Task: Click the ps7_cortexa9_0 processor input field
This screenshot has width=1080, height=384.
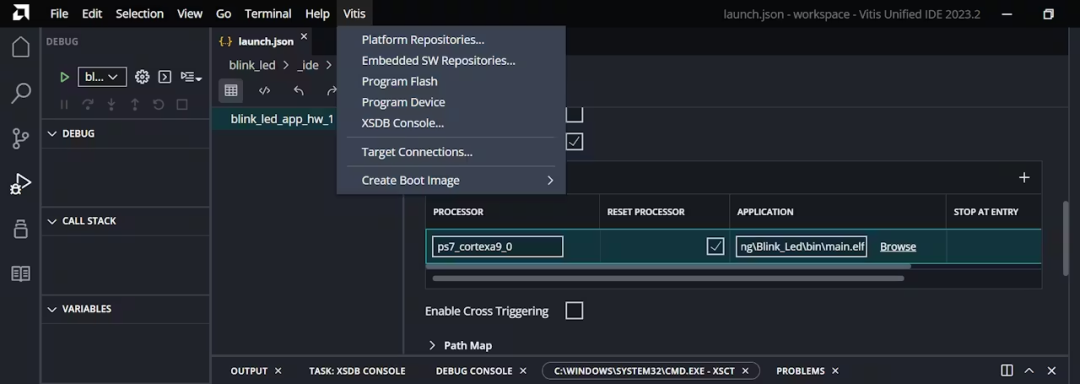Action: [x=497, y=246]
